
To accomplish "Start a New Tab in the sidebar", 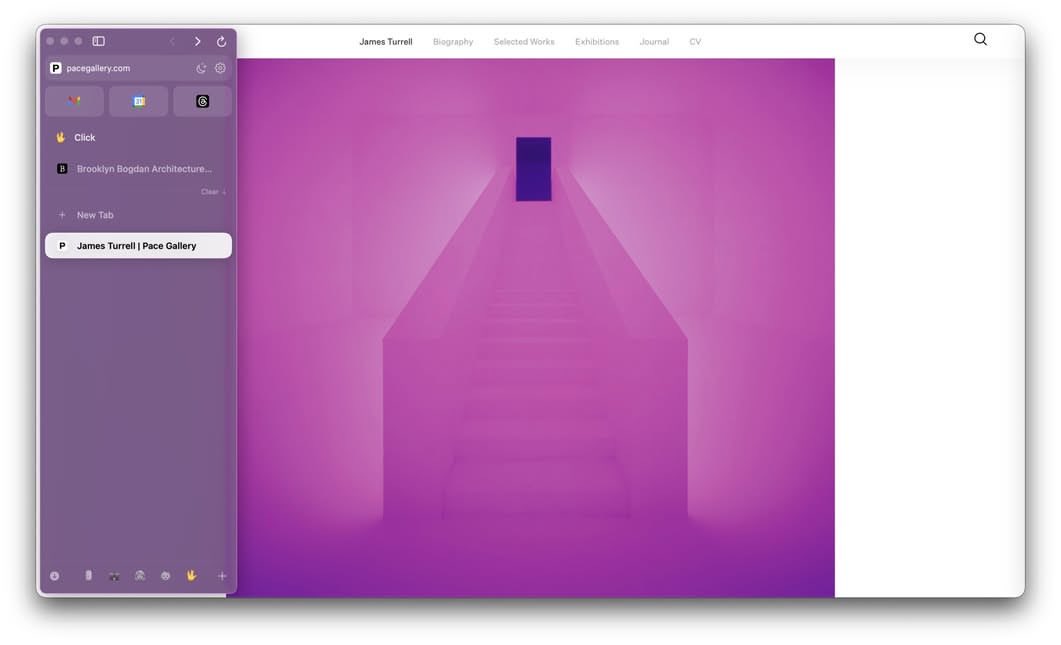I will click(94, 214).
